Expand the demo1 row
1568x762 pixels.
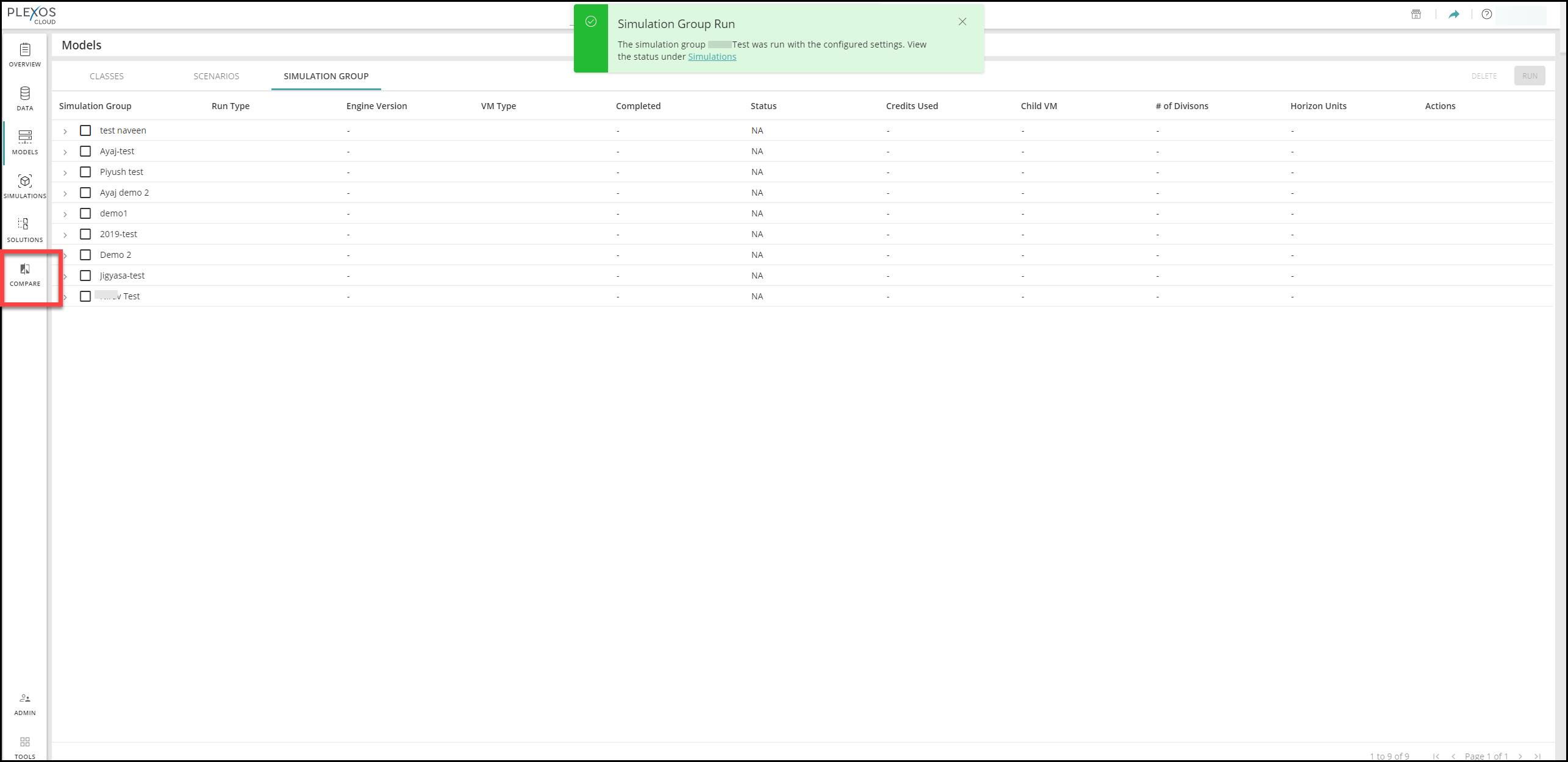[x=65, y=214]
